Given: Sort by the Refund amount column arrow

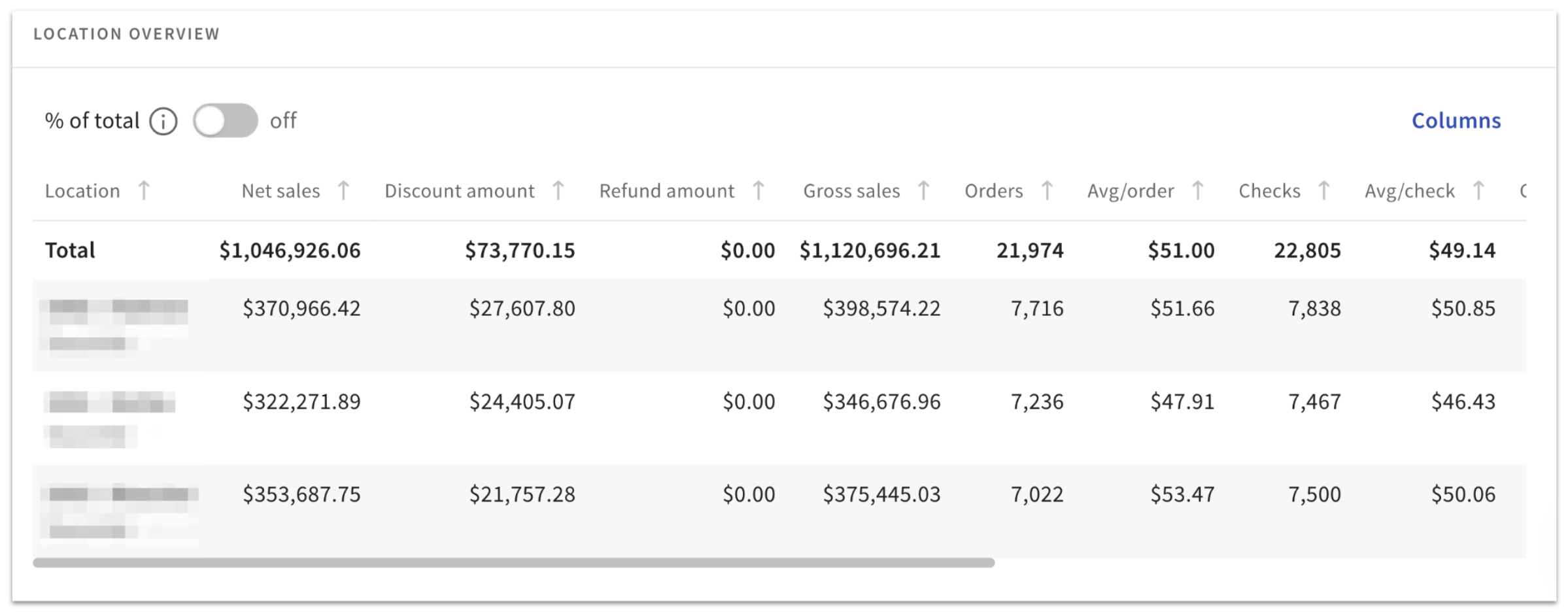Looking at the screenshot, I should pyautogui.click(x=759, y=190).
